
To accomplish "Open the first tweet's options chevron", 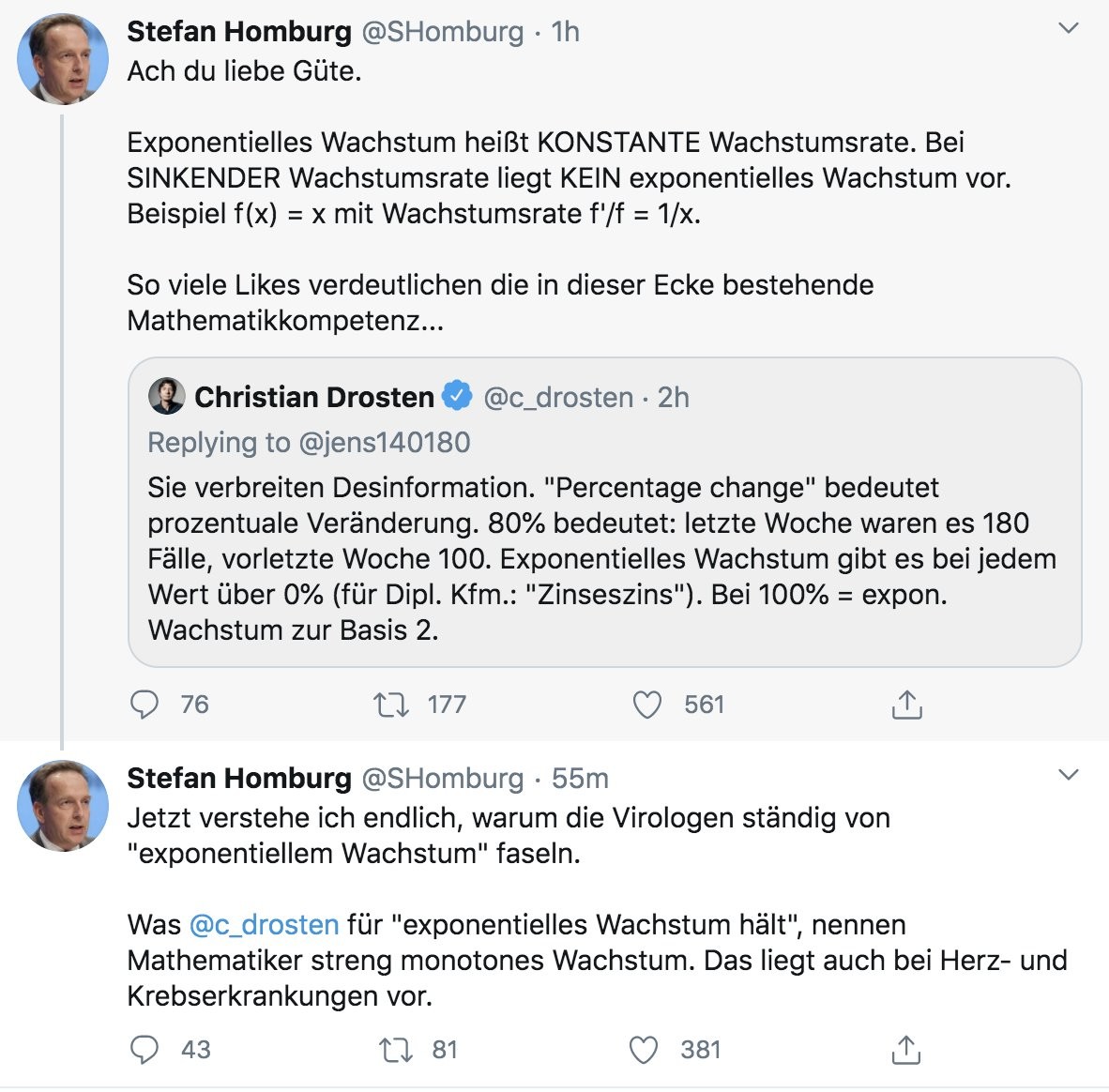I will tap(1068, 29).
